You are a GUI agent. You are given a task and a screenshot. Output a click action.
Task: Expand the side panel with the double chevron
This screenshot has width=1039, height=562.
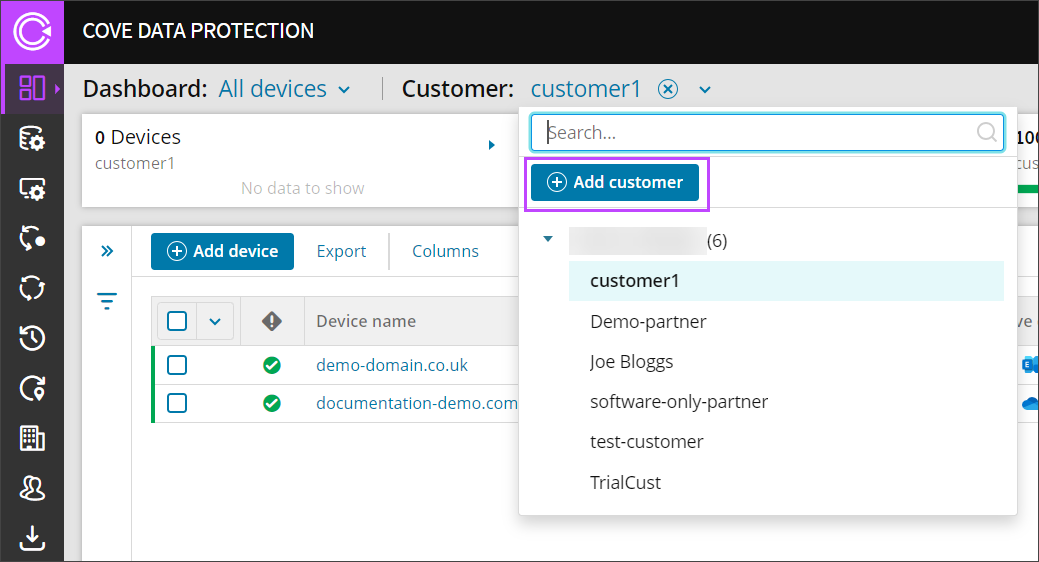coord(107,251)
